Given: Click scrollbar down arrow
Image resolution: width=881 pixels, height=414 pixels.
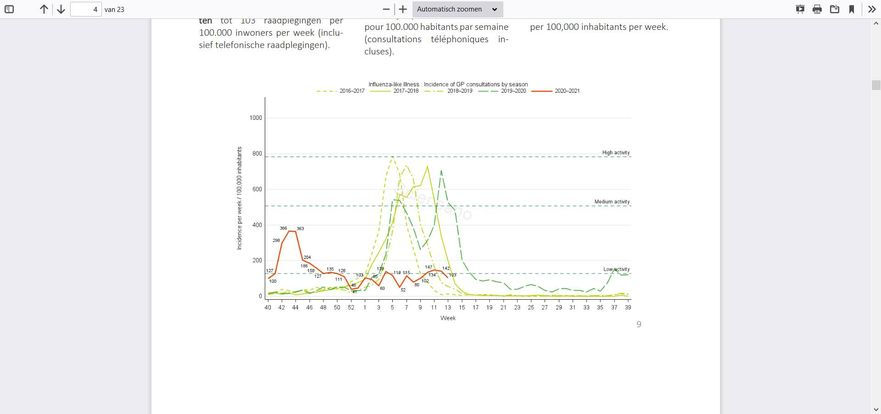Looking at the screenshot, I should 875,409.
